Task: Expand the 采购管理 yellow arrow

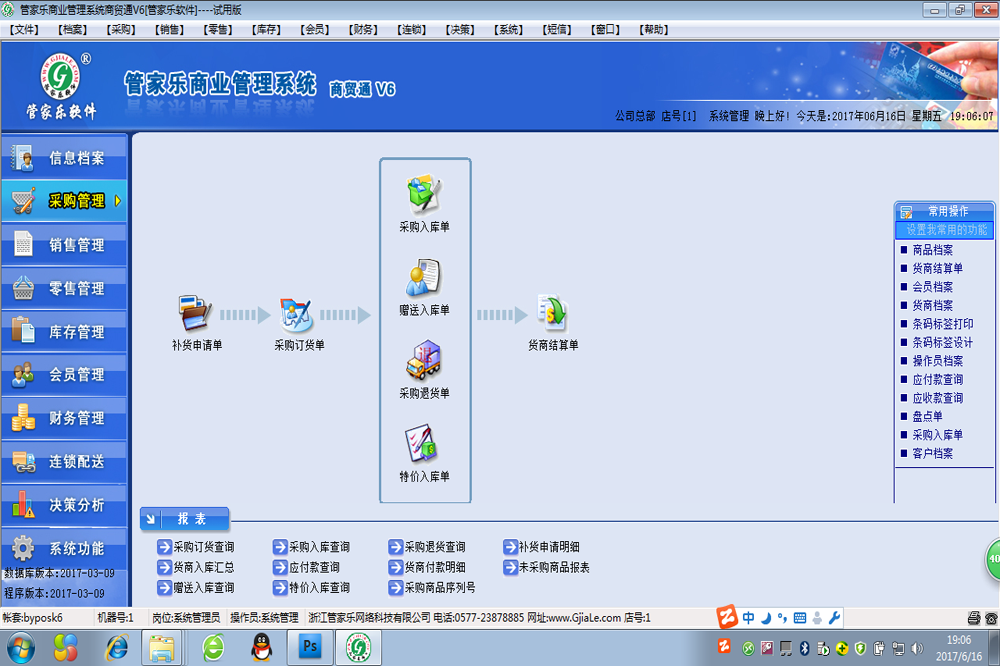Action: (x=118, y=201)
